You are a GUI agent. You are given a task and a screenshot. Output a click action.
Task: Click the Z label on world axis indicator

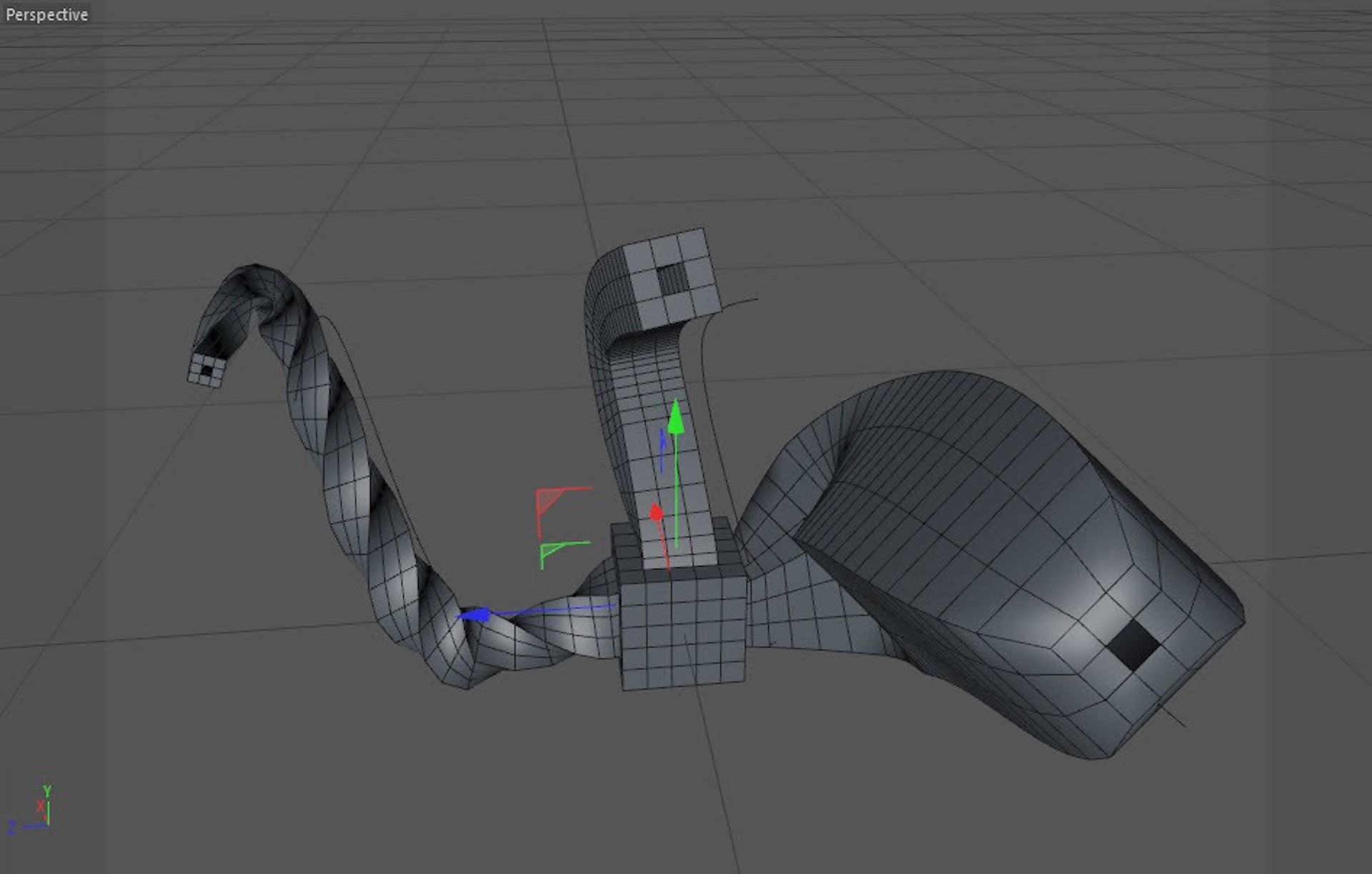coord(11,828)
